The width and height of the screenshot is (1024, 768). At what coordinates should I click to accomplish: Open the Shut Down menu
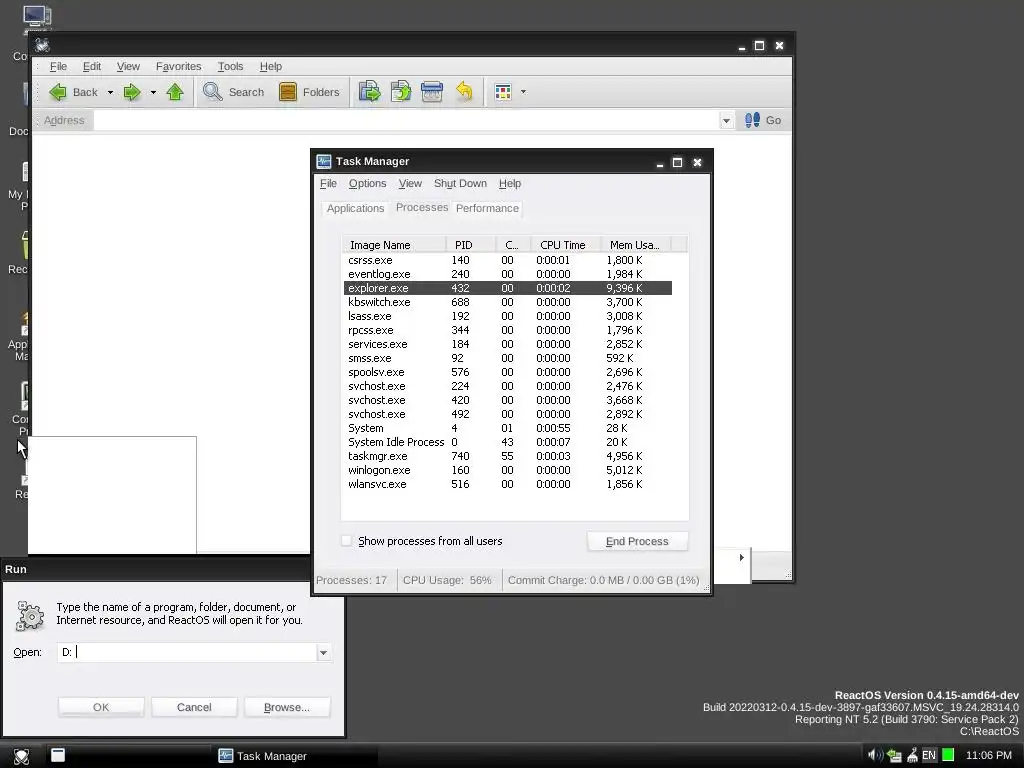click(x=460, y=184)
